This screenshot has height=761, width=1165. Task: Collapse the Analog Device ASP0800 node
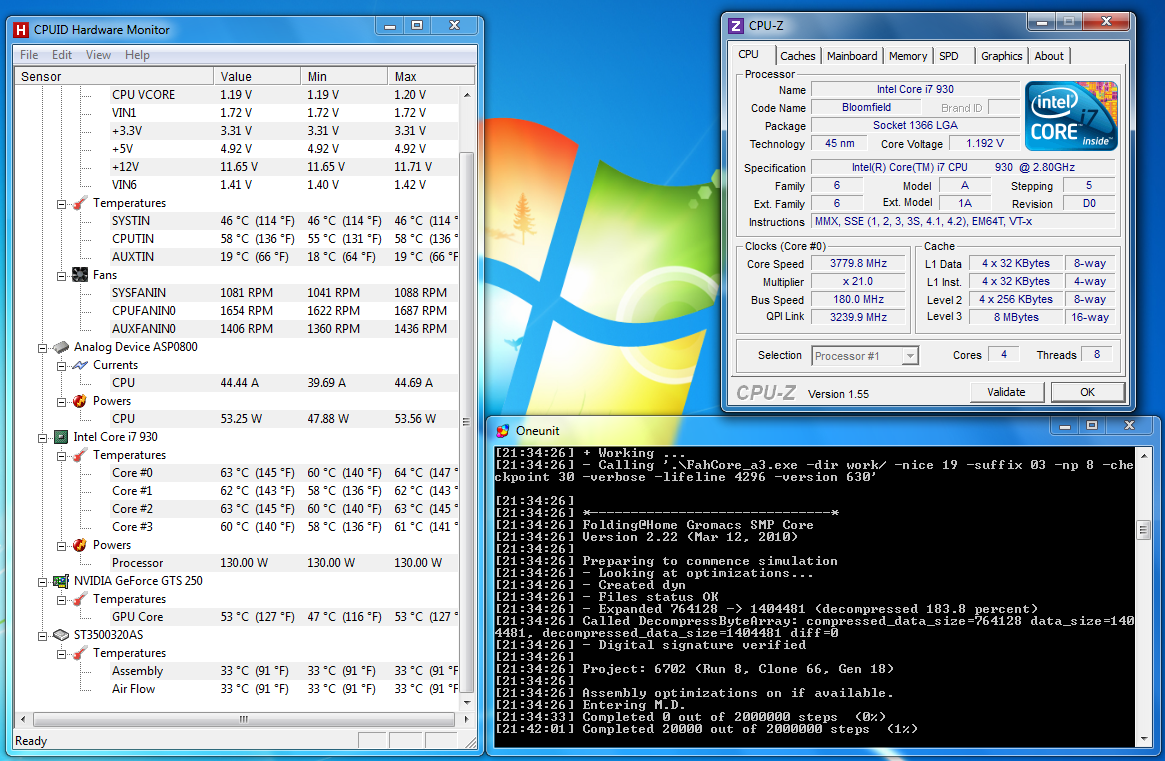(42, 348)
